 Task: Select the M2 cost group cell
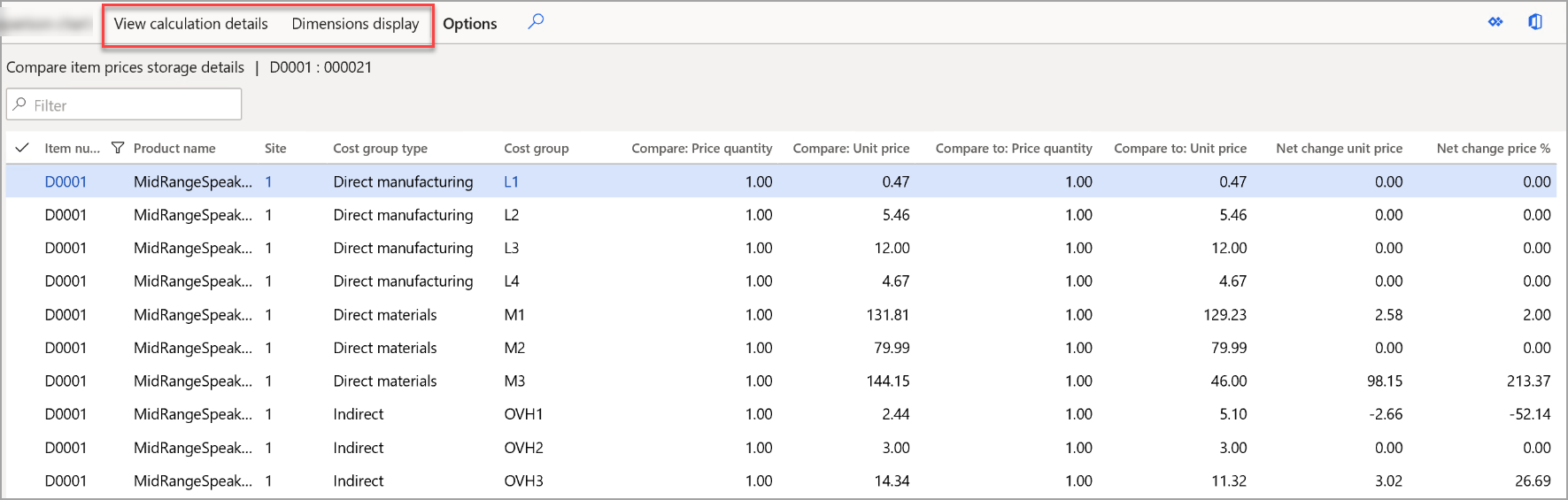click(514, 348)
